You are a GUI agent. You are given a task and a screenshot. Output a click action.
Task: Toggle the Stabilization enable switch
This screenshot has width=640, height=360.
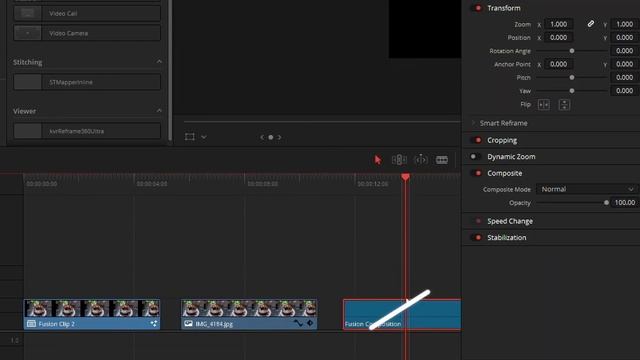click(477, 238)
